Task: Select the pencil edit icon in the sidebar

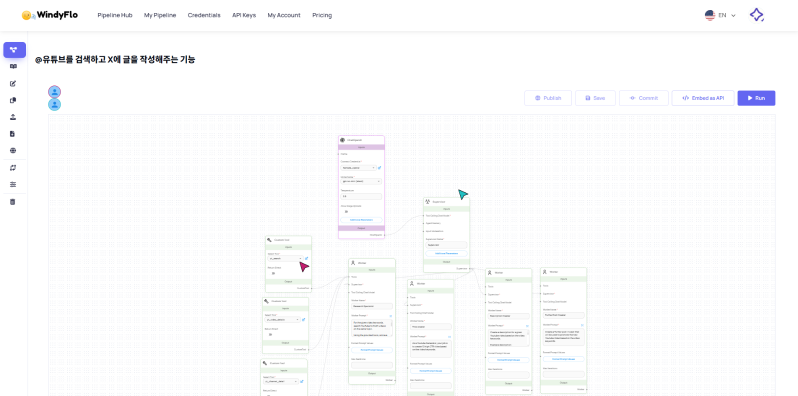Action: [13, 83]
